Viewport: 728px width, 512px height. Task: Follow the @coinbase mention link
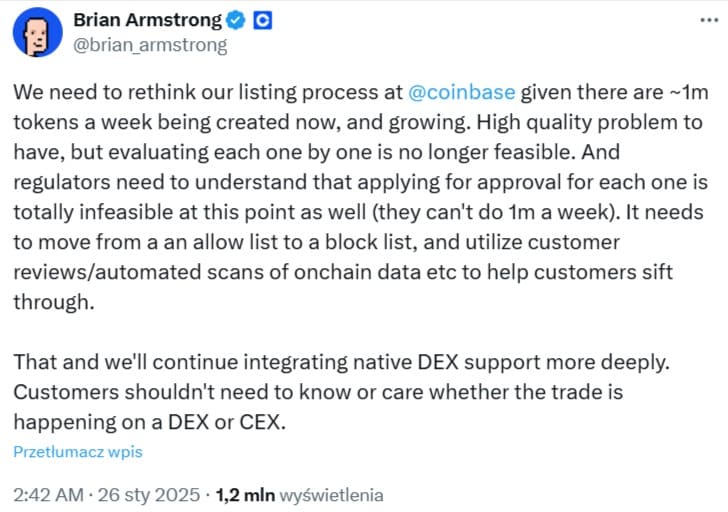[461, 92]
